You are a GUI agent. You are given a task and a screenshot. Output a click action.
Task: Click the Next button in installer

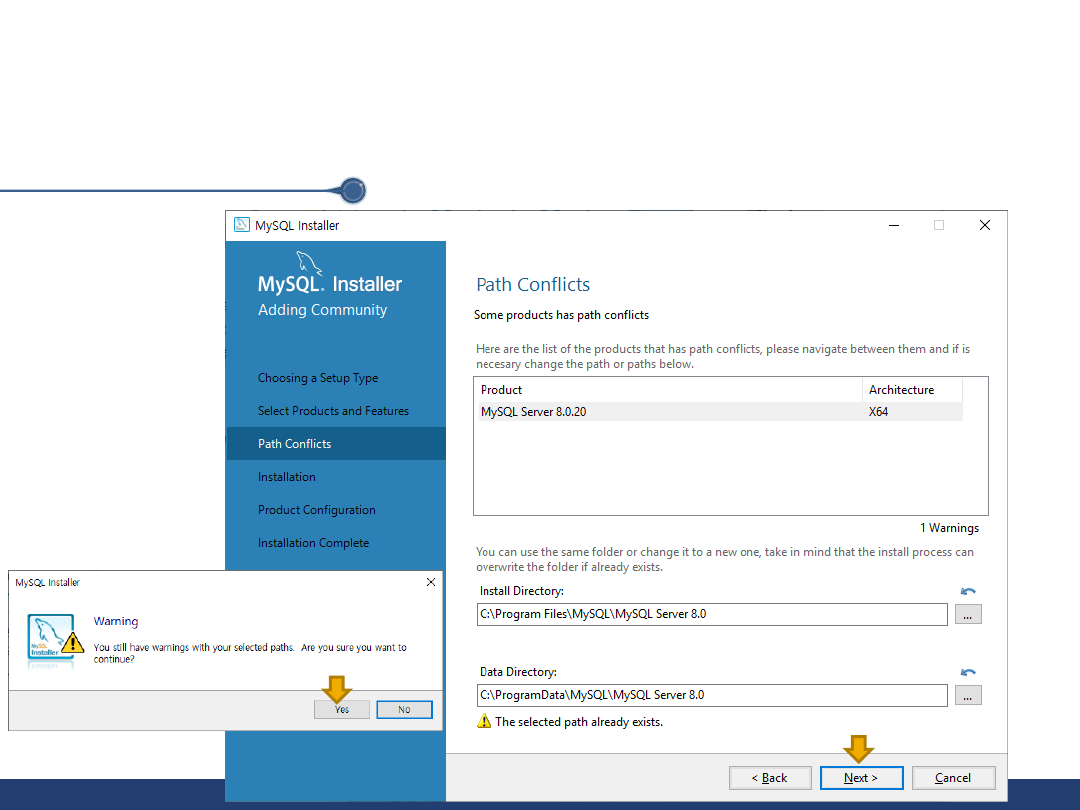(x=861, y=778)
